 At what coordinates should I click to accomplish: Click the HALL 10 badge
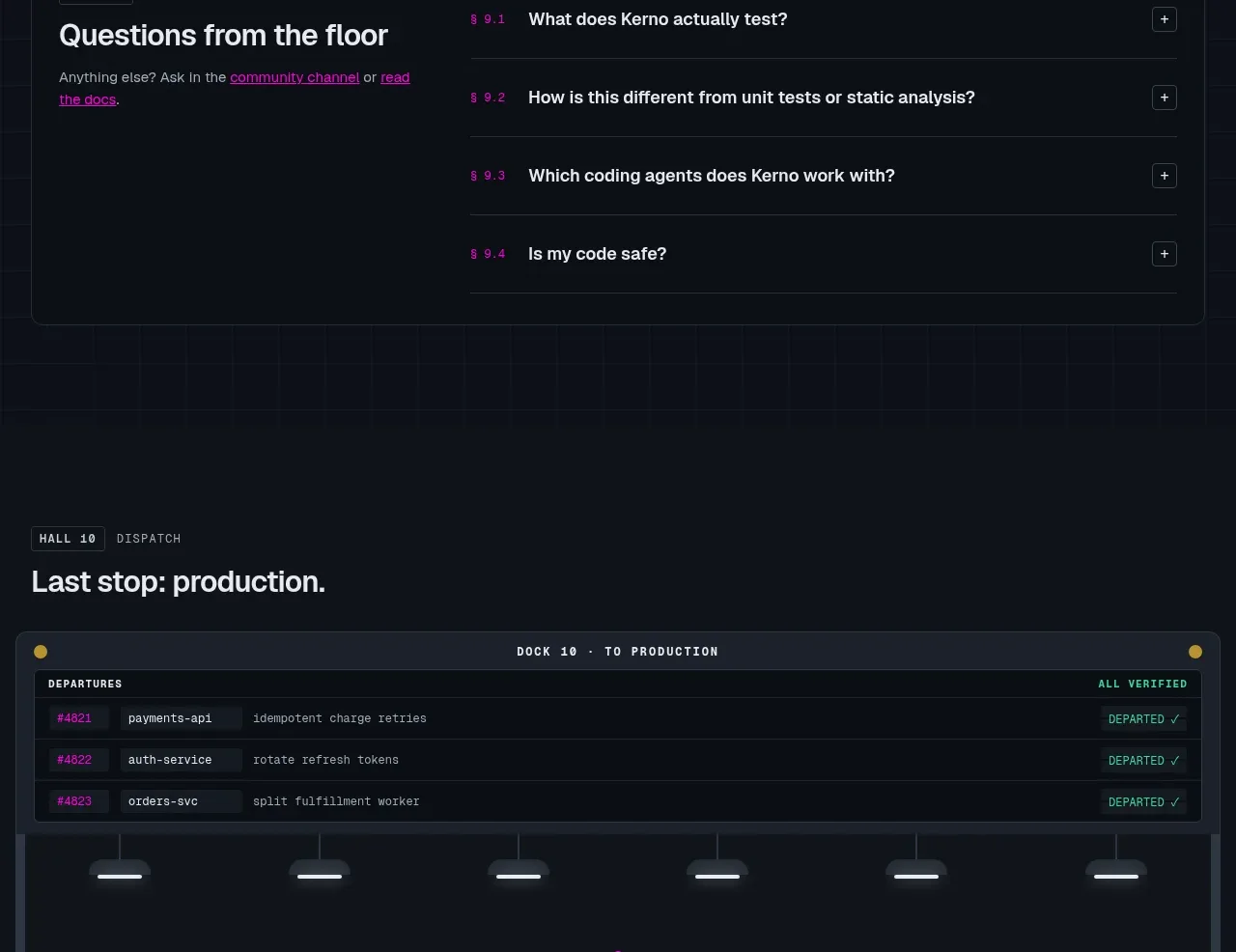click(68, 539)
